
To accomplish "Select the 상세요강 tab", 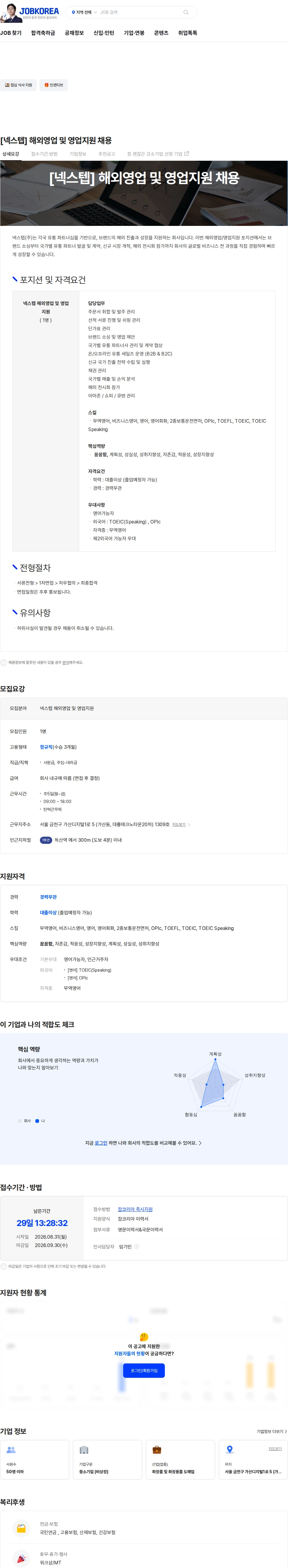I will 10,154.
